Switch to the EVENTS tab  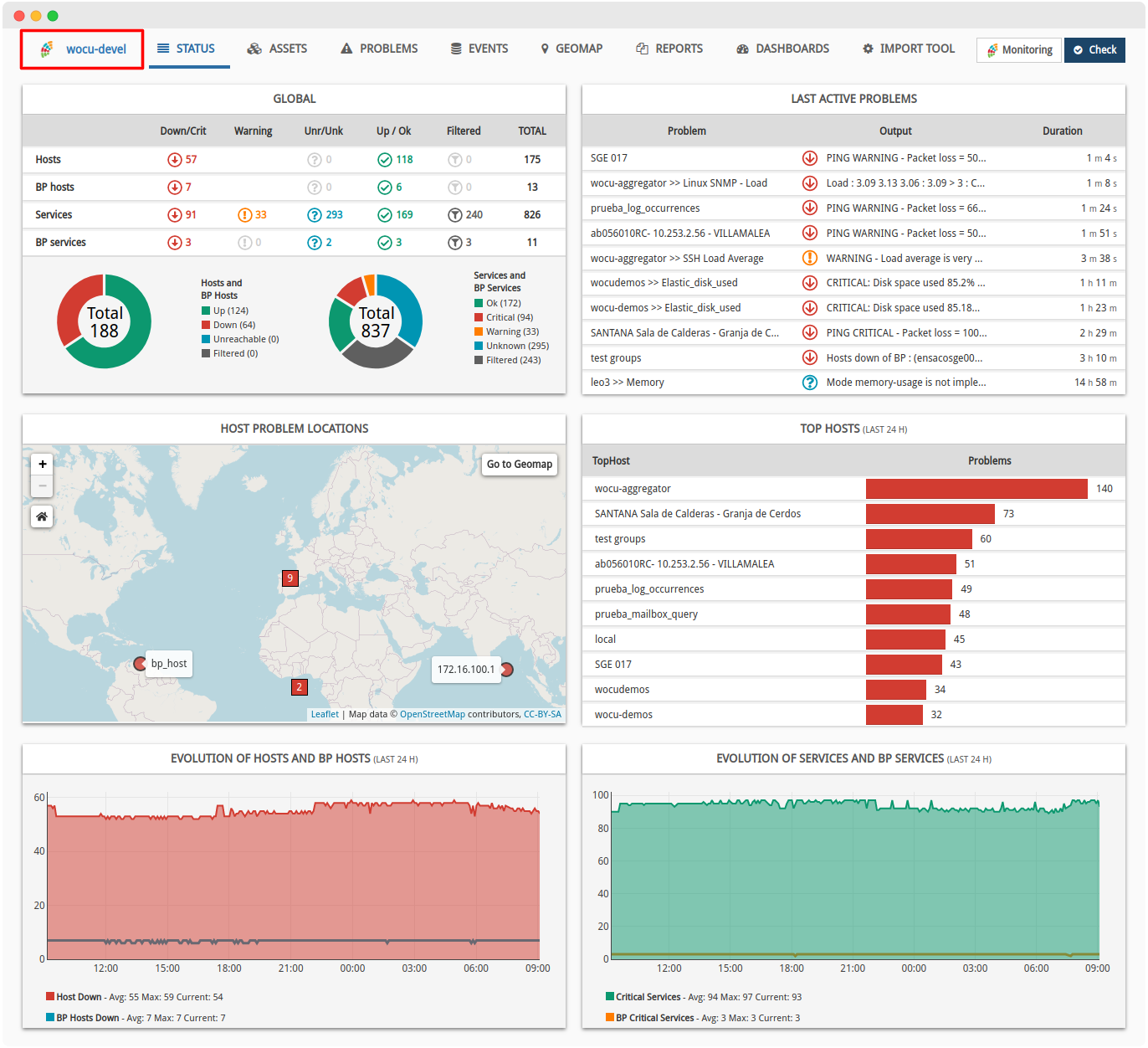coord(479,49)
